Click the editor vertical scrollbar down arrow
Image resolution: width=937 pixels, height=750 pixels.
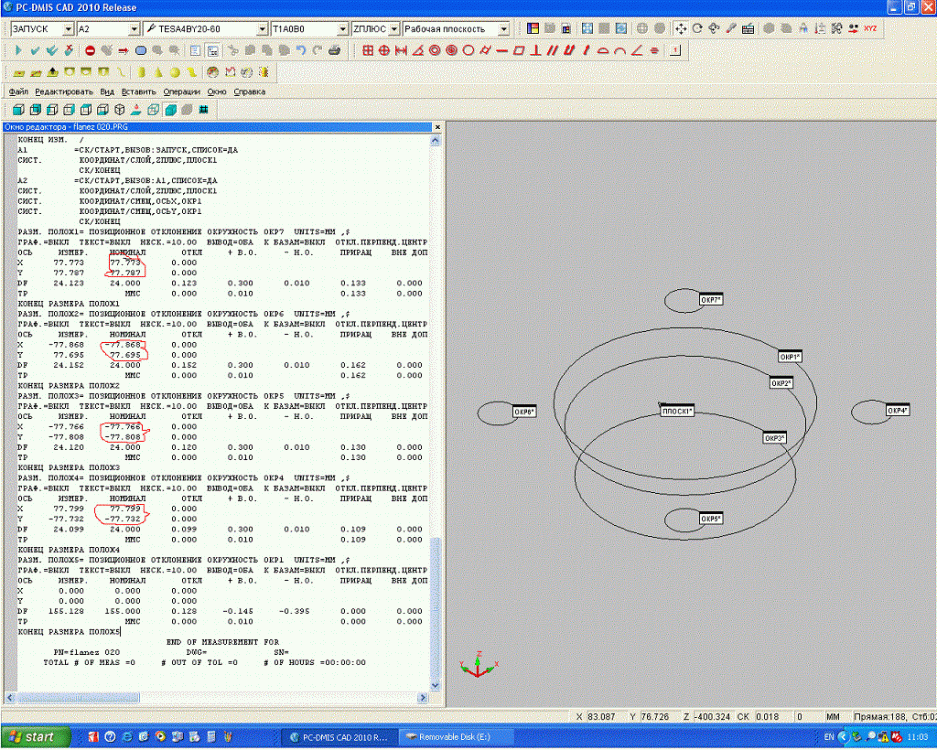(x=435, y=685)
